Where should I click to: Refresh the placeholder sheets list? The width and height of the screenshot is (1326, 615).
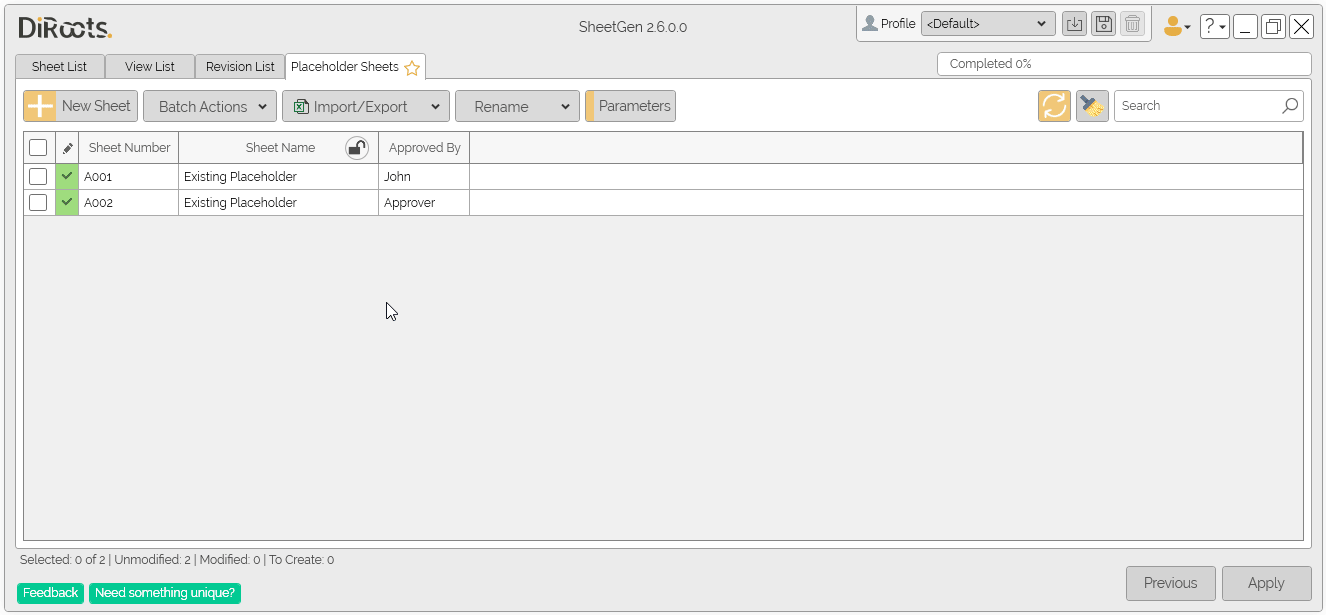1054,105
